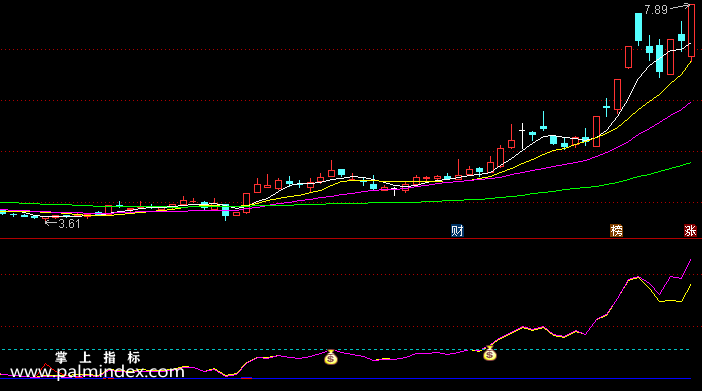Select the first money bag signal icon

(x=331, y=357)
